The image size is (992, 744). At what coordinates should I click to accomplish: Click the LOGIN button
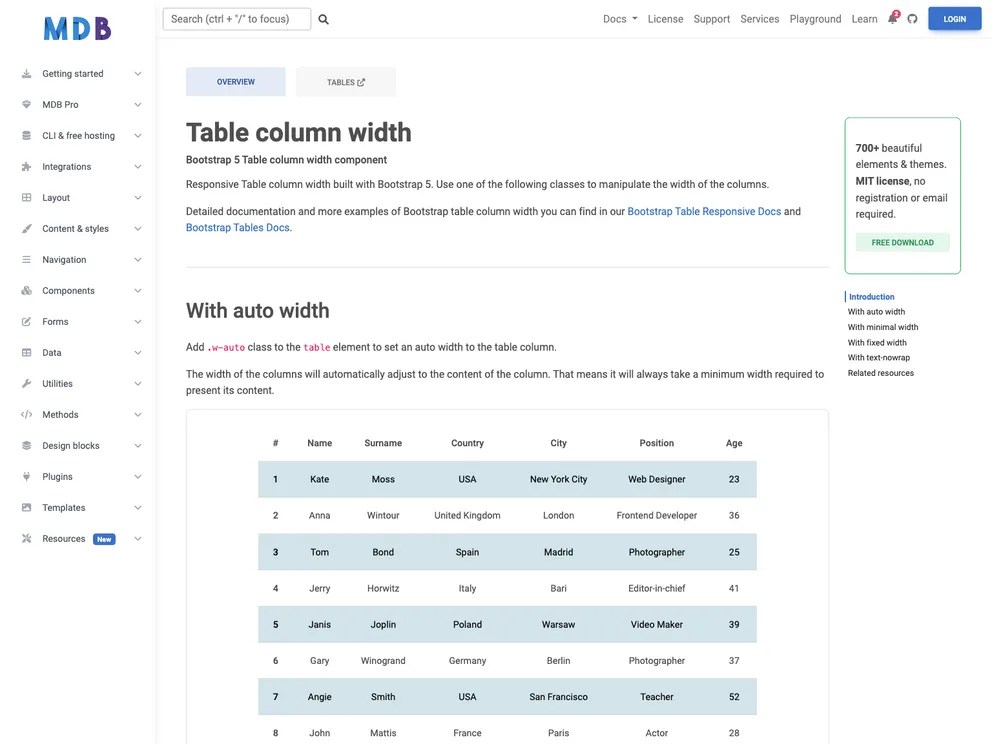click(x=954, y=18)
